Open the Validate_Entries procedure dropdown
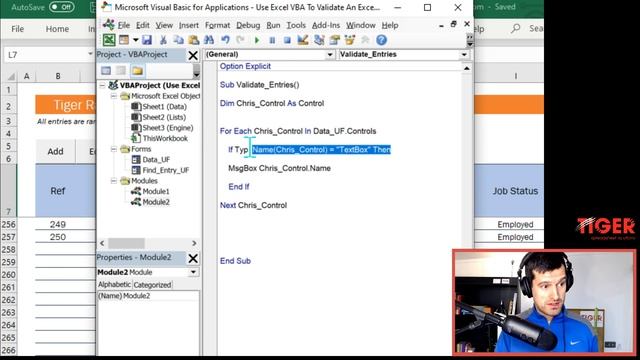The width and height of the screenshot is (640, 360). [464, 55]
